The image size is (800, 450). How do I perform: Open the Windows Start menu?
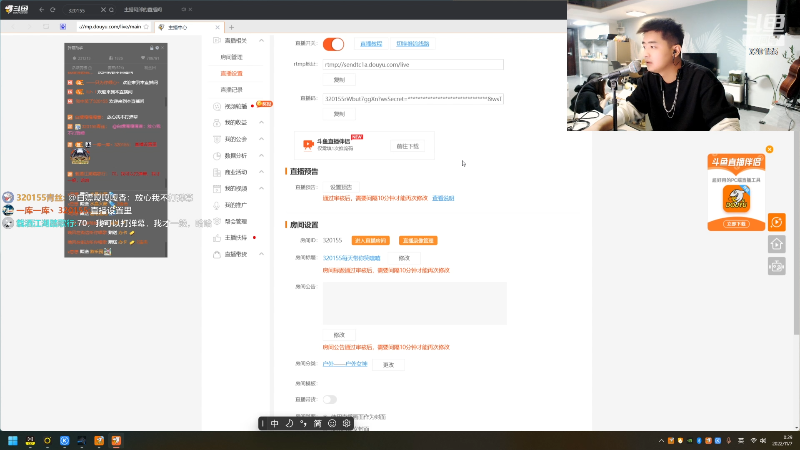point(13,441)
